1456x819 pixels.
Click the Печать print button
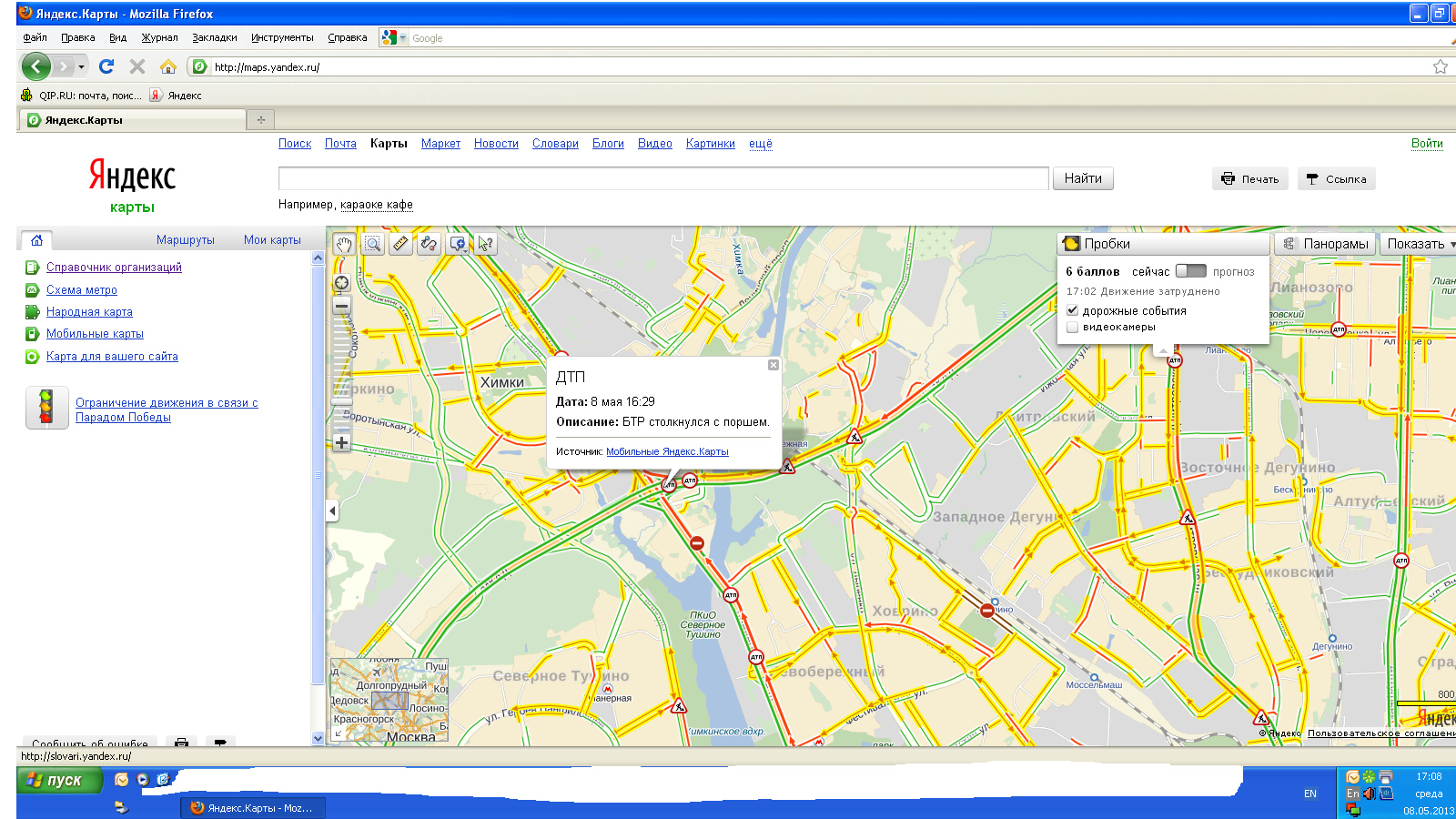[1250, 179]
